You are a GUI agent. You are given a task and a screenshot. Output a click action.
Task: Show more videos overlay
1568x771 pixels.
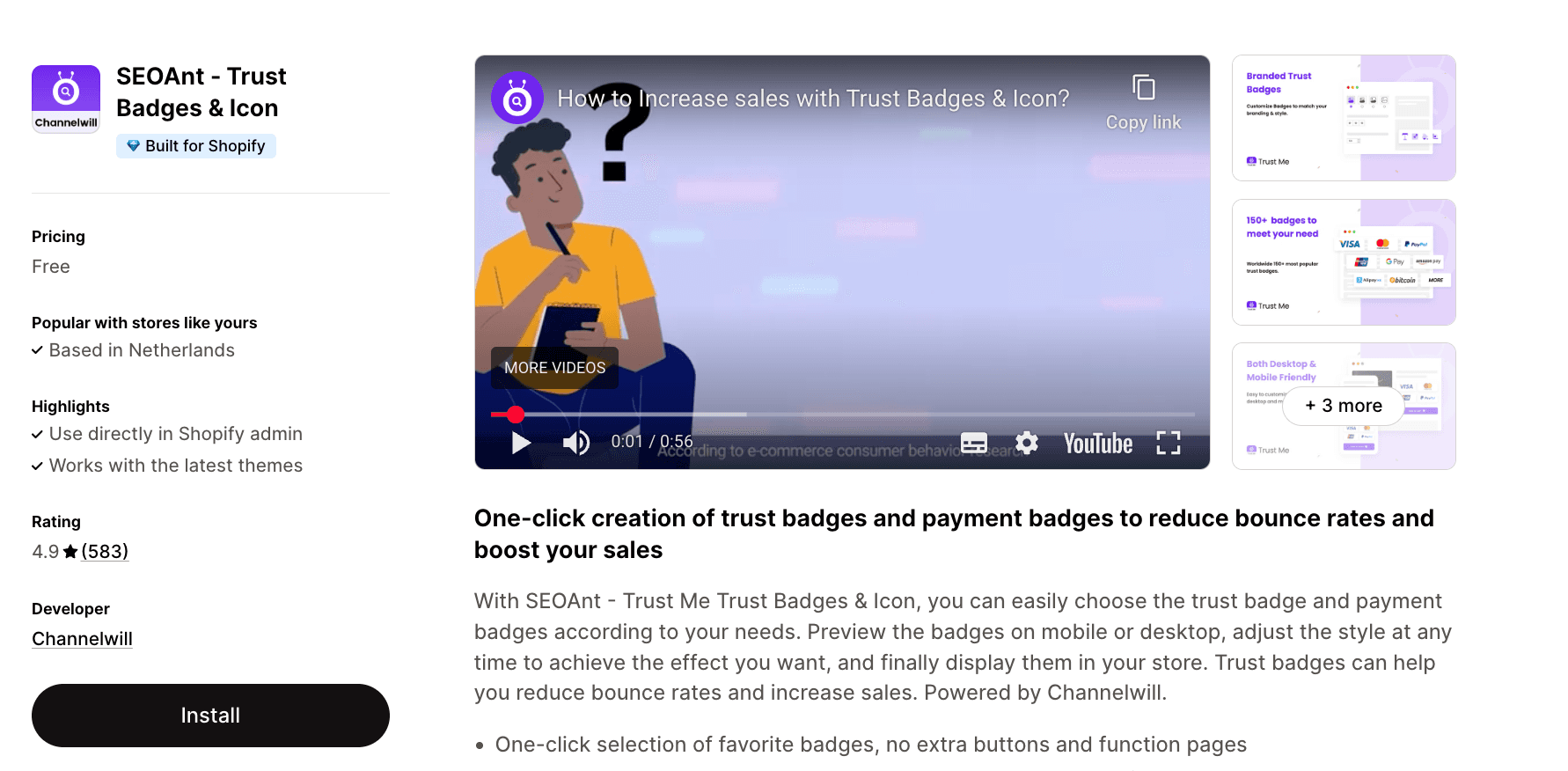click(x=553, y=367)
